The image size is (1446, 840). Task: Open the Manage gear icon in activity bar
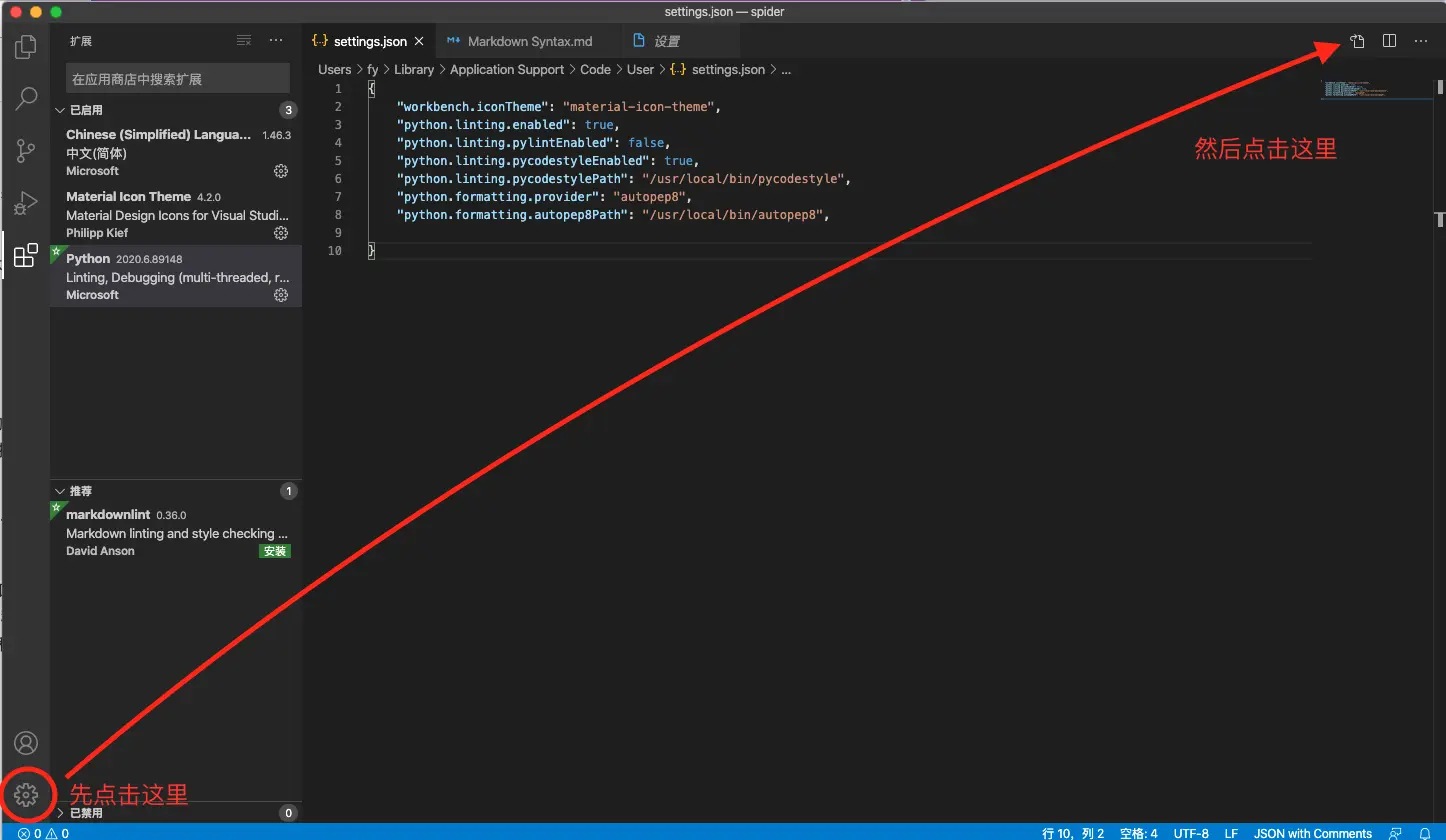26,795
